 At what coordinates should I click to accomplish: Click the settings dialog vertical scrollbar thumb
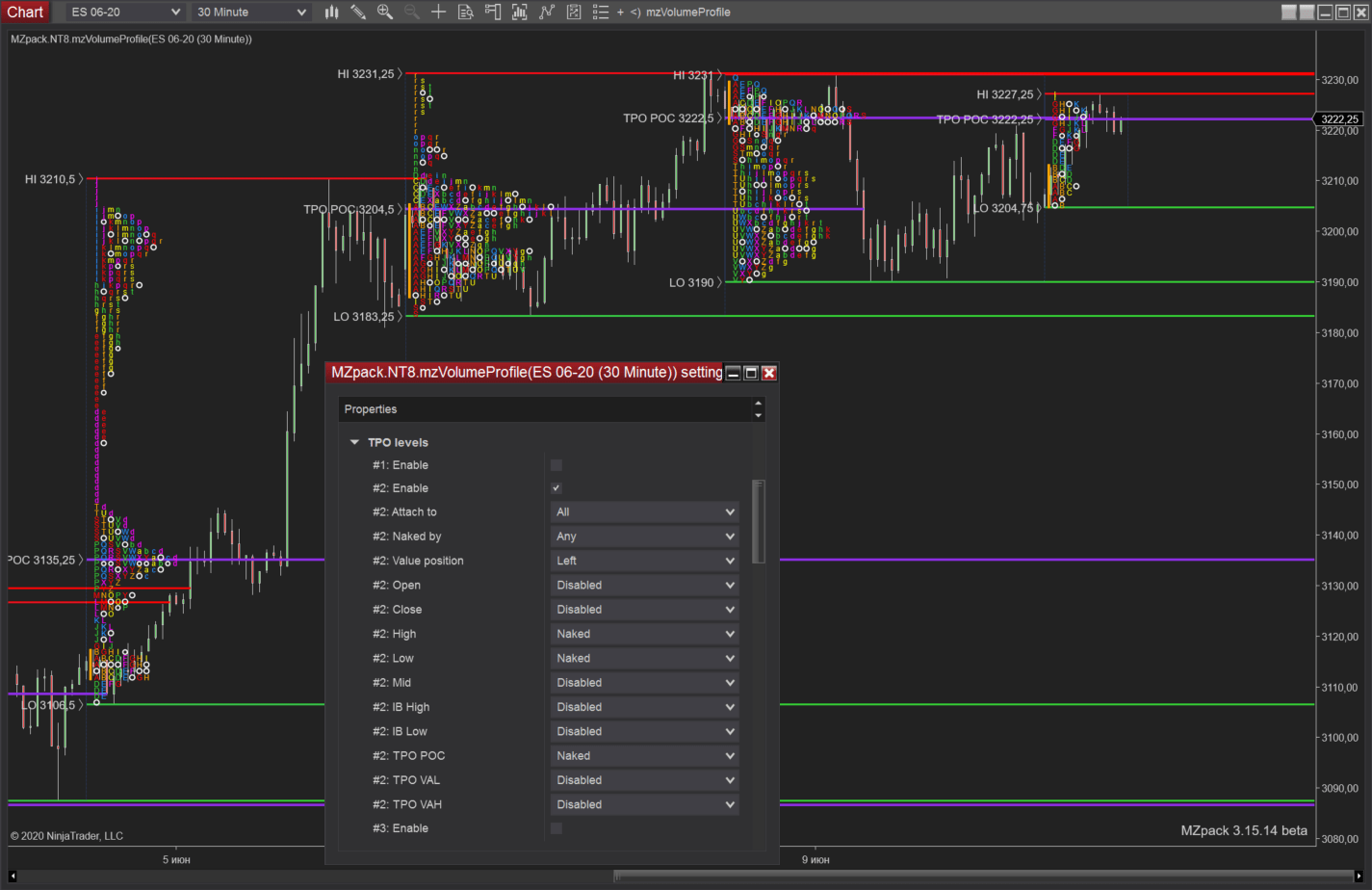[x=759, y=521]
